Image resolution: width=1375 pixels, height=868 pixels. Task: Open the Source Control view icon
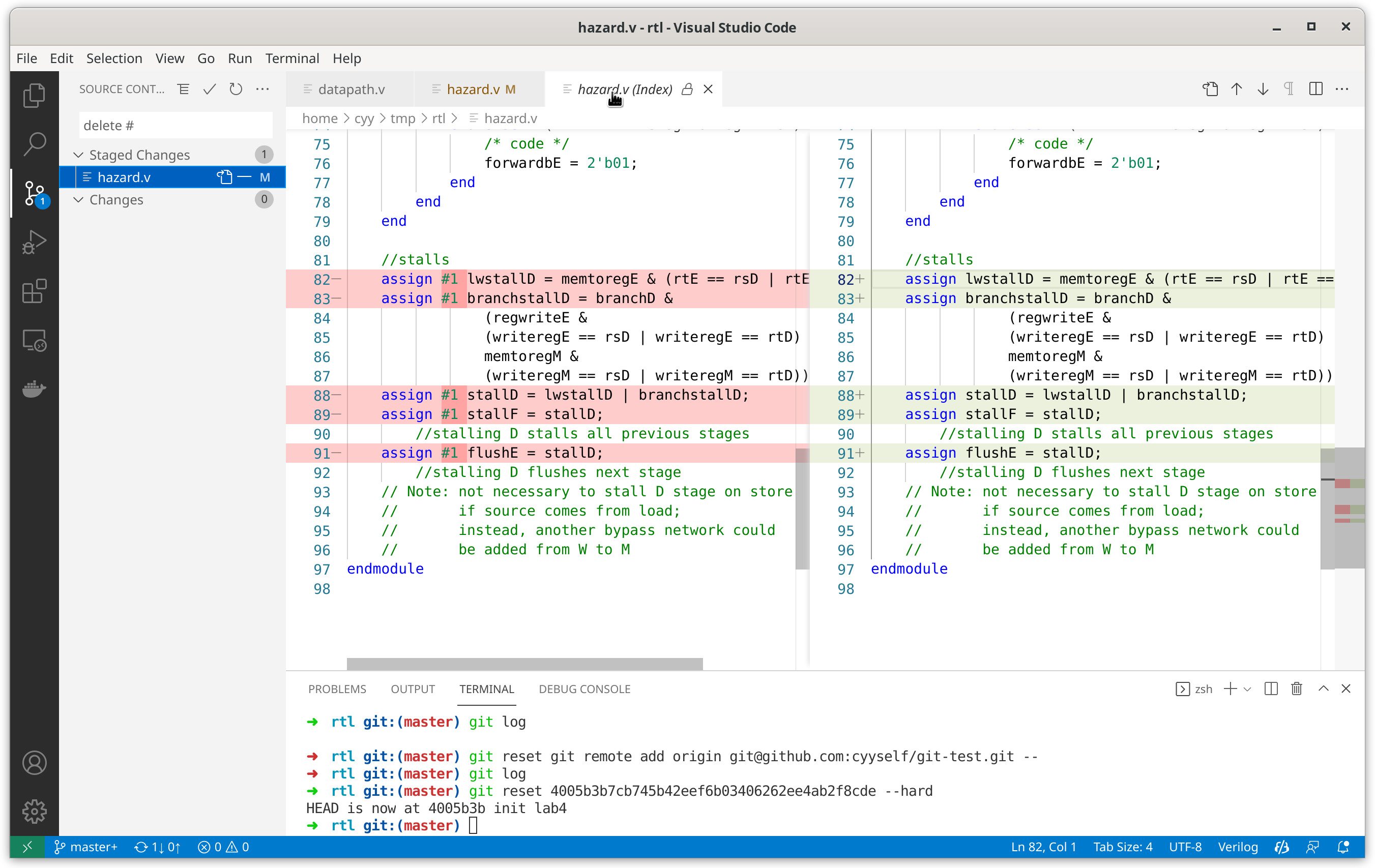click(34, 193)
